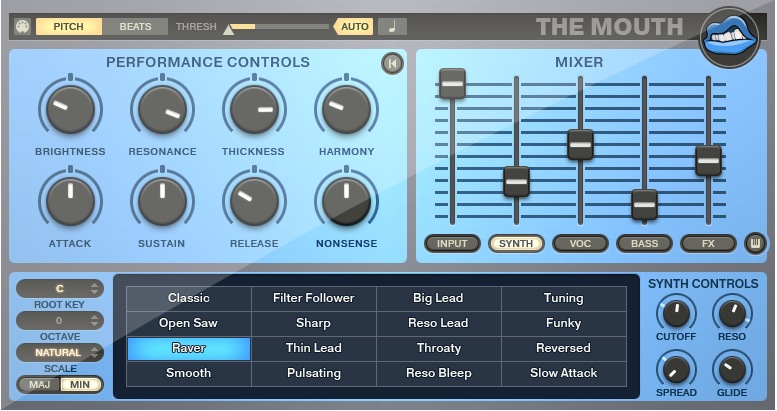
Task: Click the Spread knob
Action: coord(676,369)
